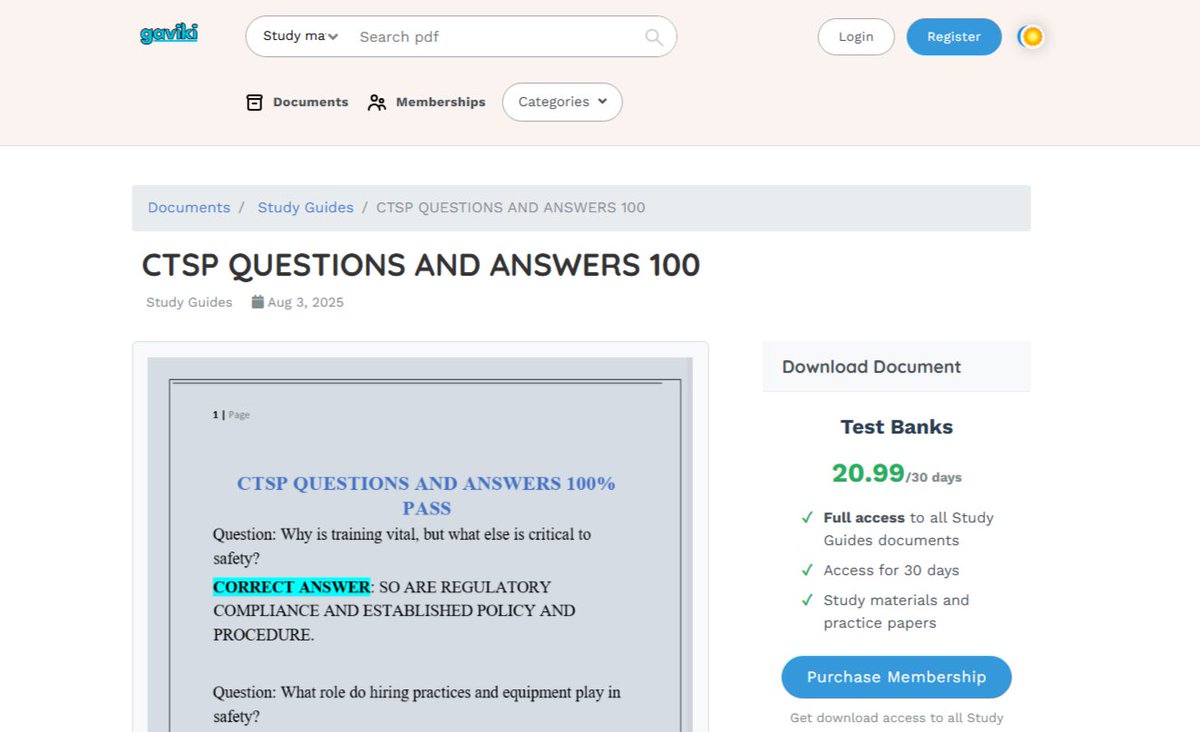Click the Study materials and practice papers feature
This screenshot has width=1200, height=732.
tap(896, 611)
